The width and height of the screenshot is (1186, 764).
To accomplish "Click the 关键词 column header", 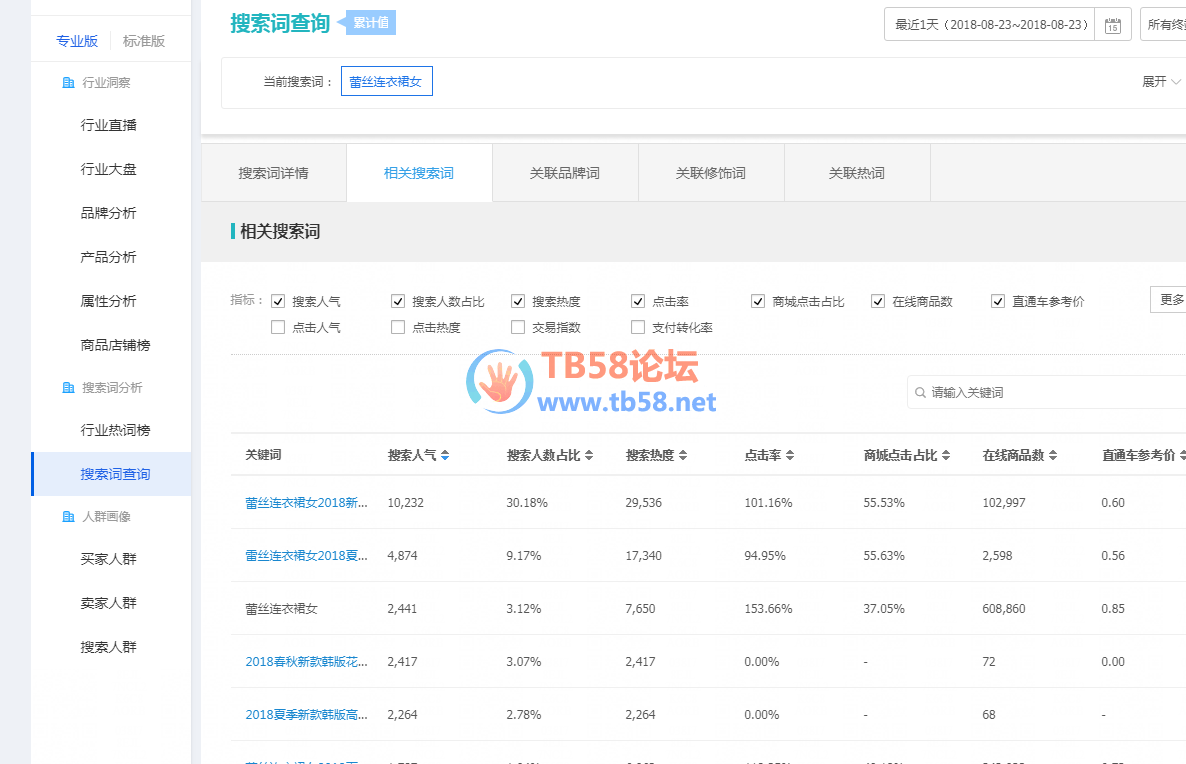I will coord(263,455).
